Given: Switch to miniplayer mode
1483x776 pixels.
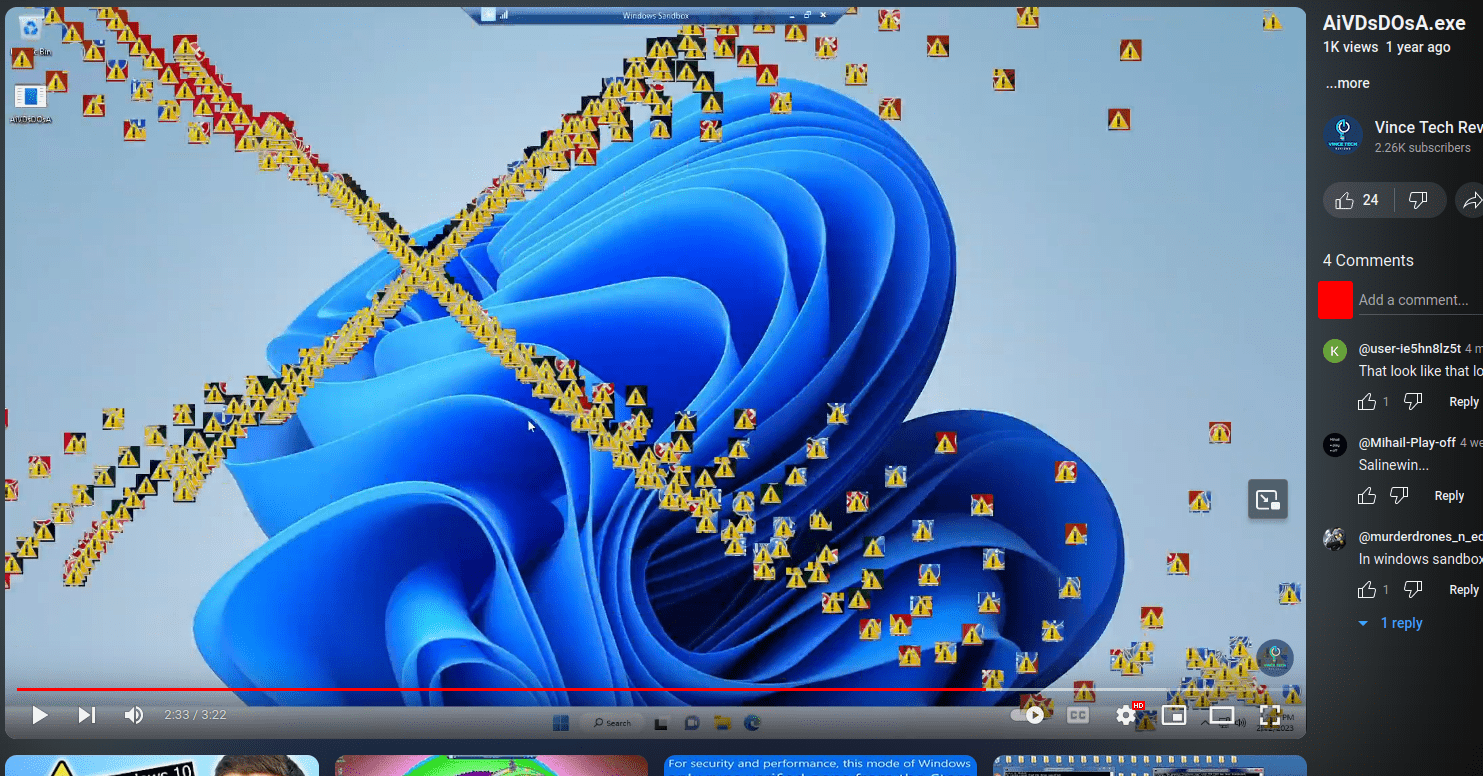Looking at the screenshot, I should tap(1174, 715).
